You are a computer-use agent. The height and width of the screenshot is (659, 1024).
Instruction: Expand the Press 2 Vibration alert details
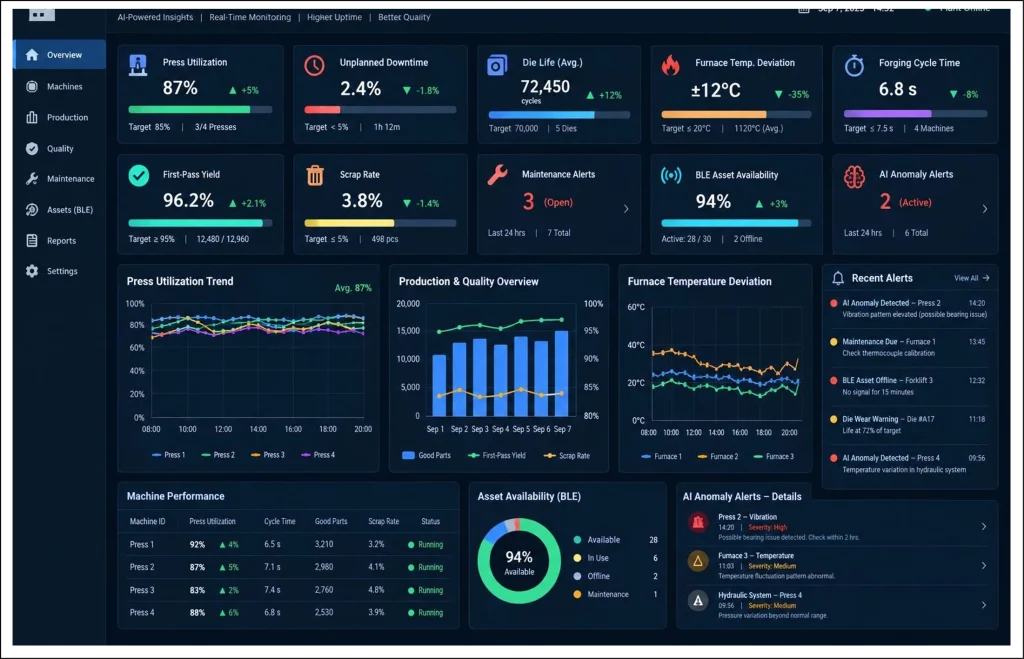(984, 526)
